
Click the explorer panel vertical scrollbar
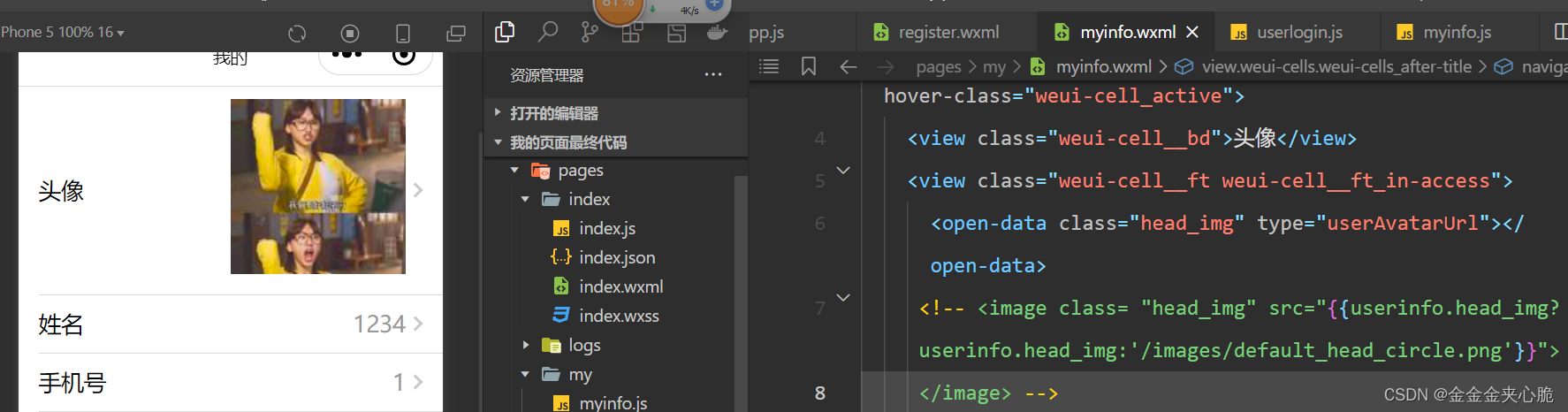pyautogui.click(x=741, y=294)
